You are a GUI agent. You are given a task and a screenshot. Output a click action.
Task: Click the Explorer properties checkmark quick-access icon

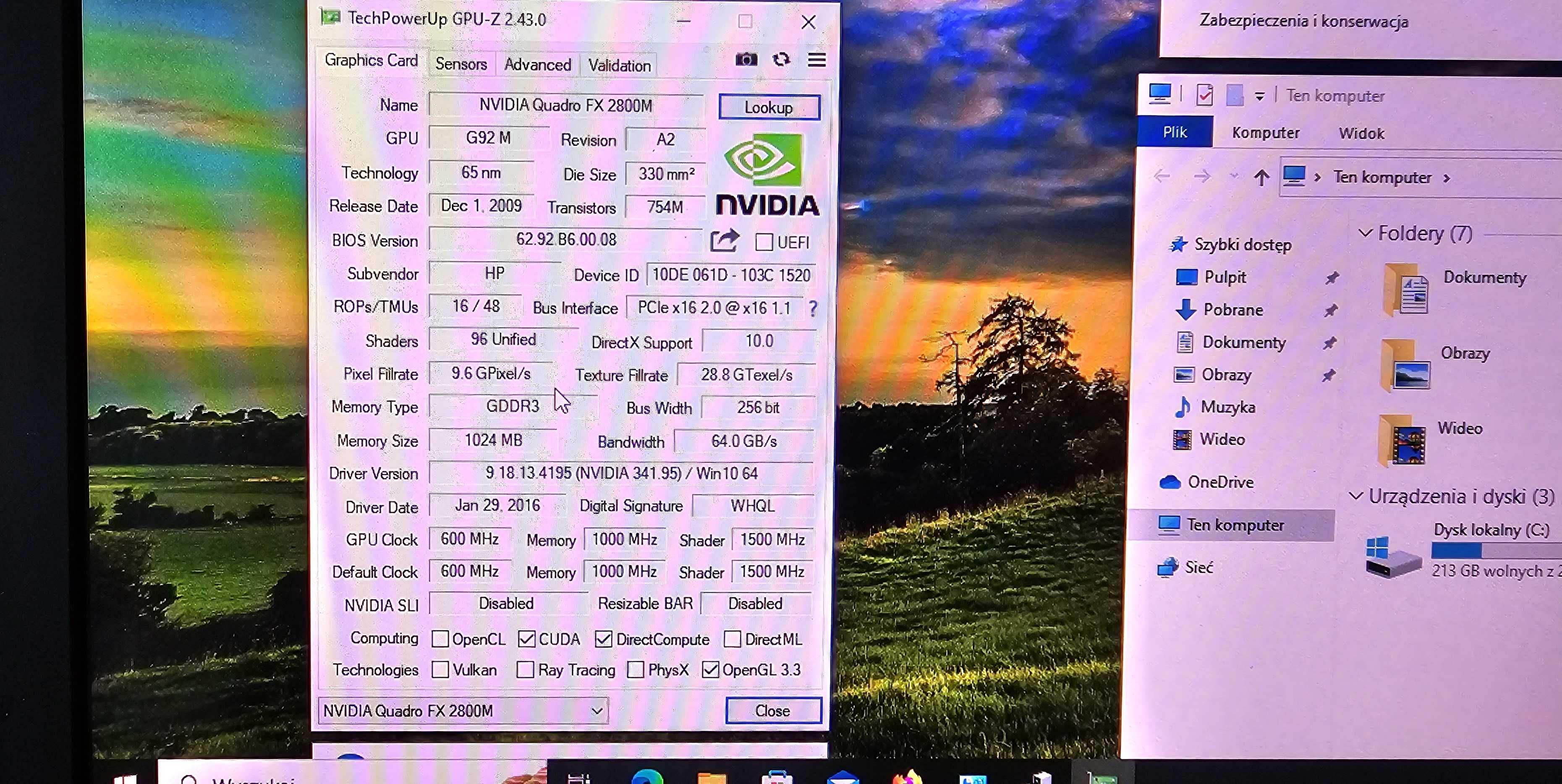point(1204,94)
